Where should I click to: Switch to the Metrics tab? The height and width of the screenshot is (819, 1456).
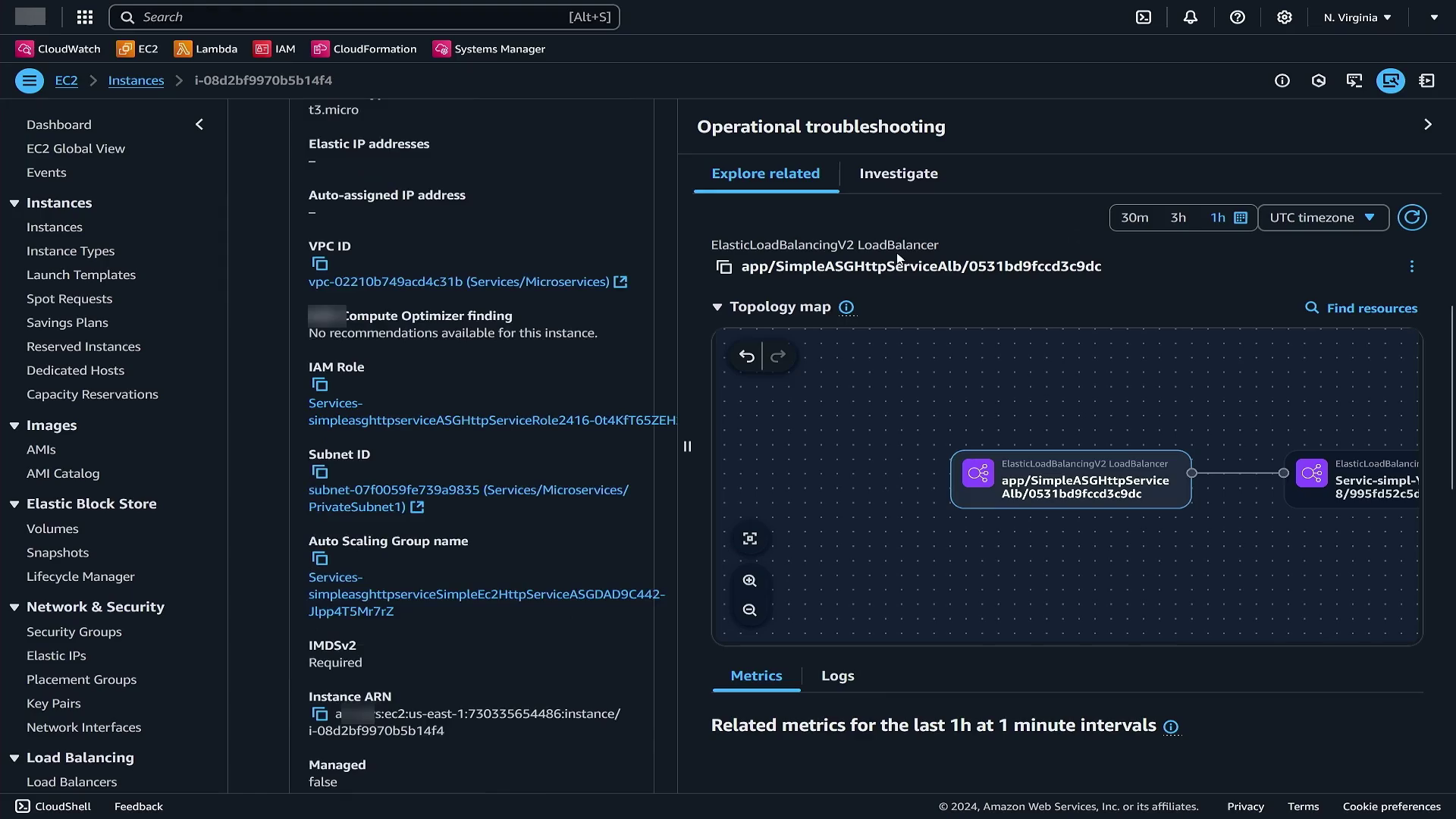[x=756, y=676]
